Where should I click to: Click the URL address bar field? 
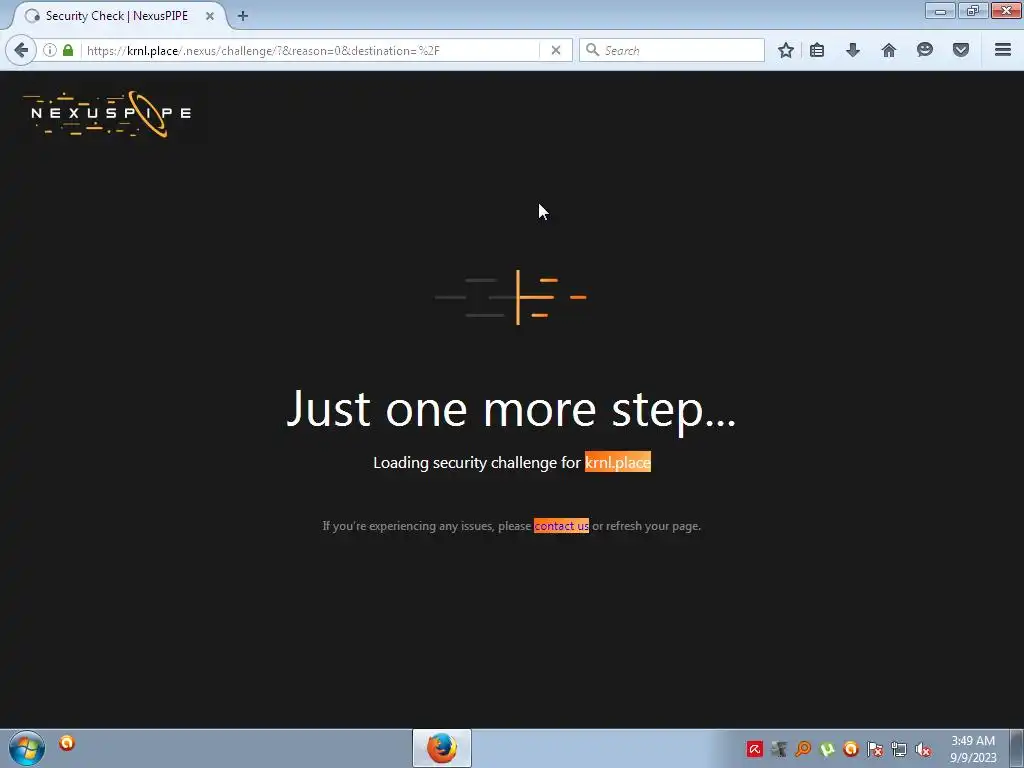(312, 50)
